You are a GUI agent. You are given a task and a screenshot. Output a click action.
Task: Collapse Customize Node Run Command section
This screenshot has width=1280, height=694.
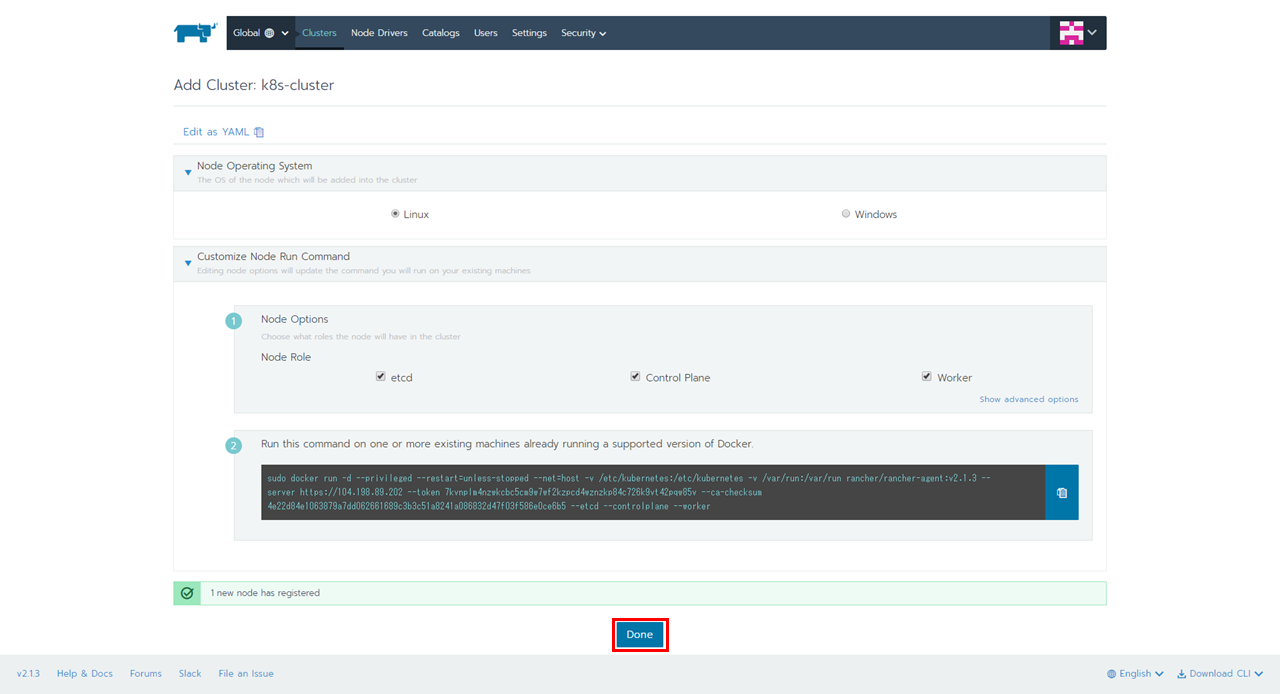[x=188, y=263]
